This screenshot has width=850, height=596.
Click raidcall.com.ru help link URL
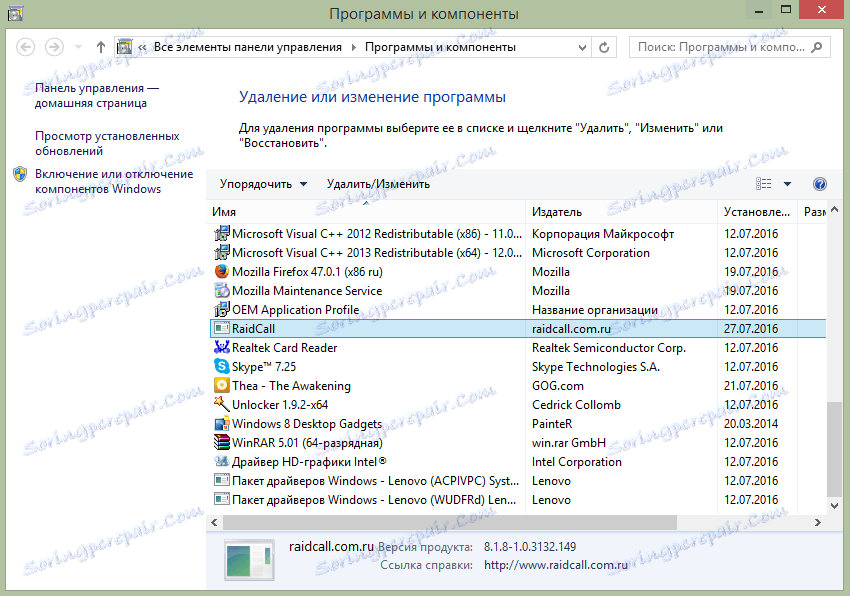[x=556, y=565]
